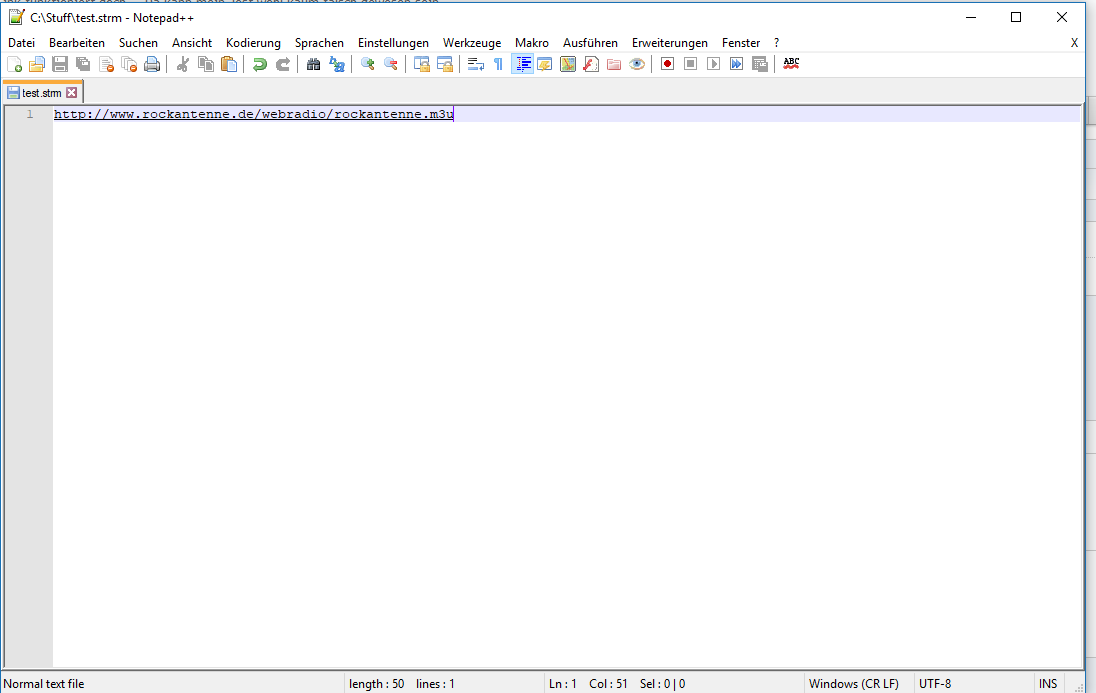The width and height of the screenshot is (1096, 693).
Task: Open the ? help menu
Action: [777, 43]
